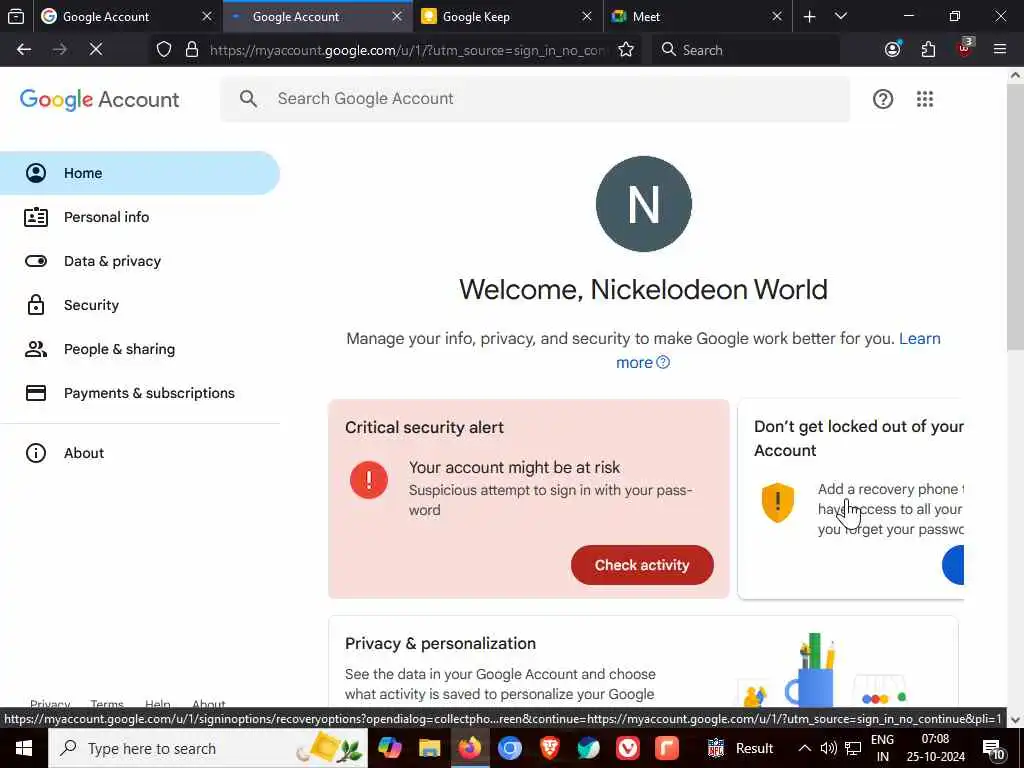Open the Security section
Image resolution: width=1024 pixels, height=768 pixels.
point(140,305)
